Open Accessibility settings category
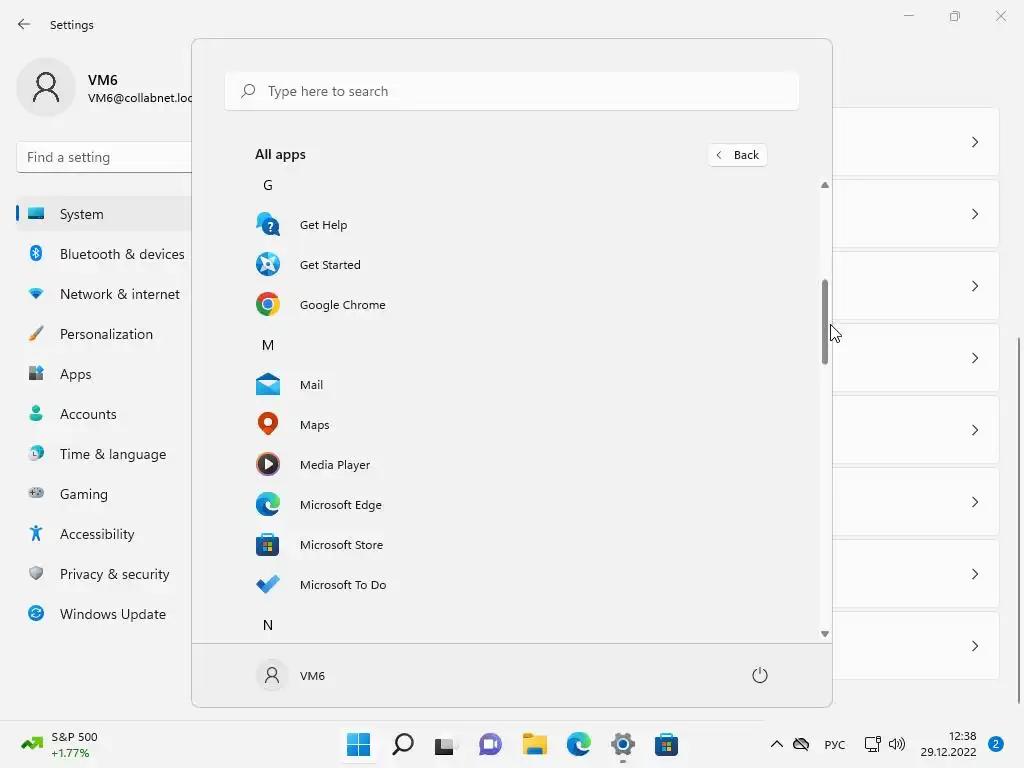 [x=104, y=534]
